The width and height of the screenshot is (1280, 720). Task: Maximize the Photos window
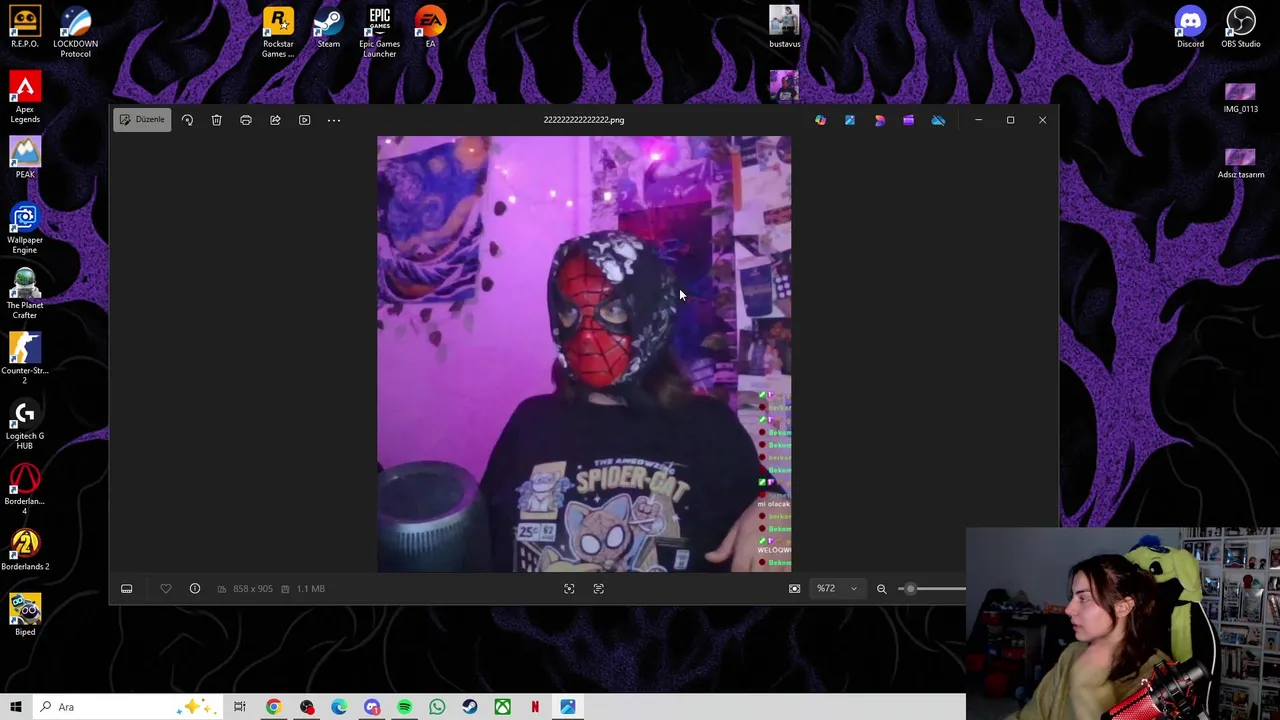tap(1010, 120)
